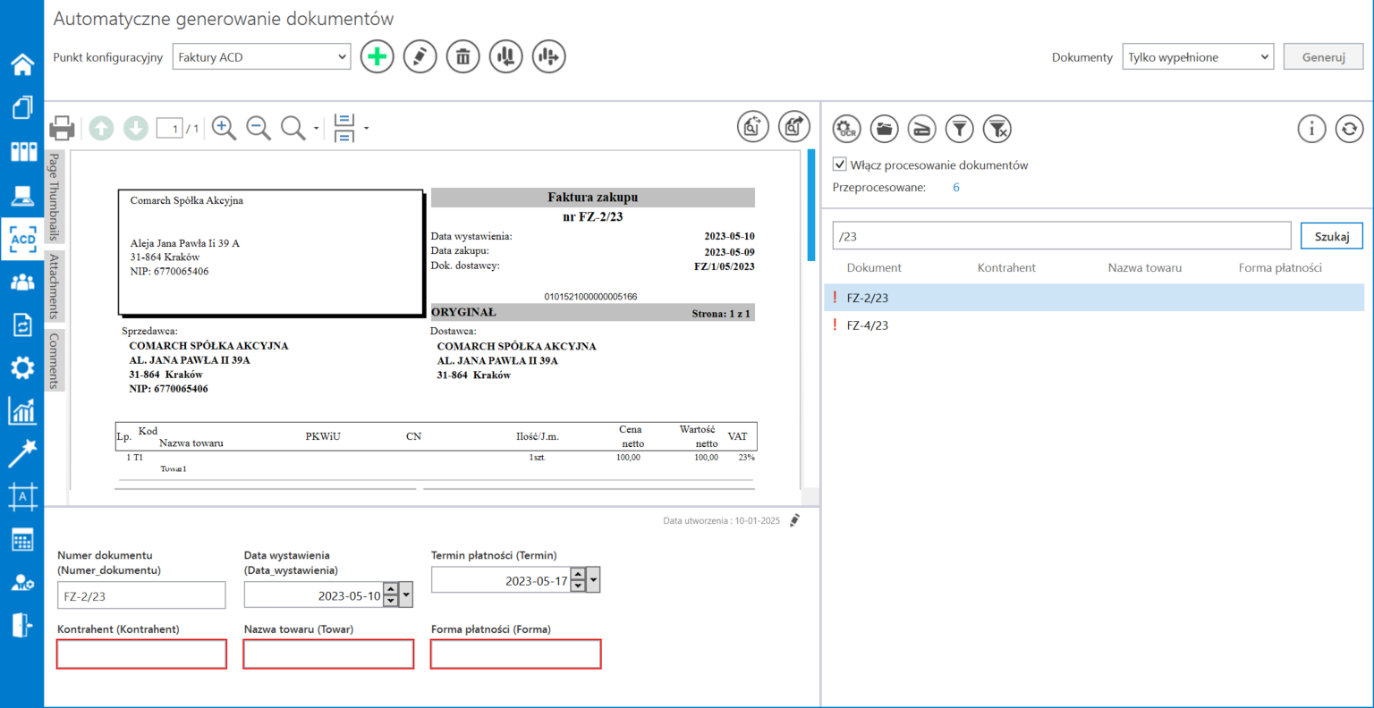Click the Kontrahent input field

click(x=141, y=654)
